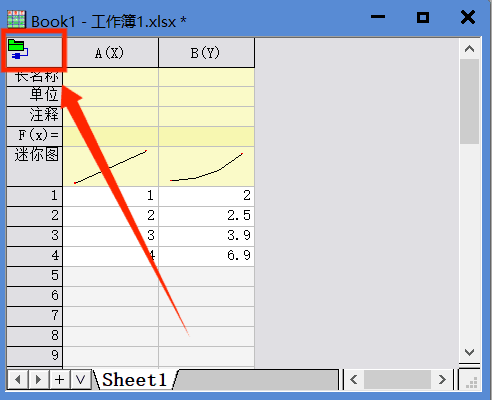The height and width of the screenshot is (400, 492).
Task: Click the horizontal scrollbar thumb
Action: (398, 380)
